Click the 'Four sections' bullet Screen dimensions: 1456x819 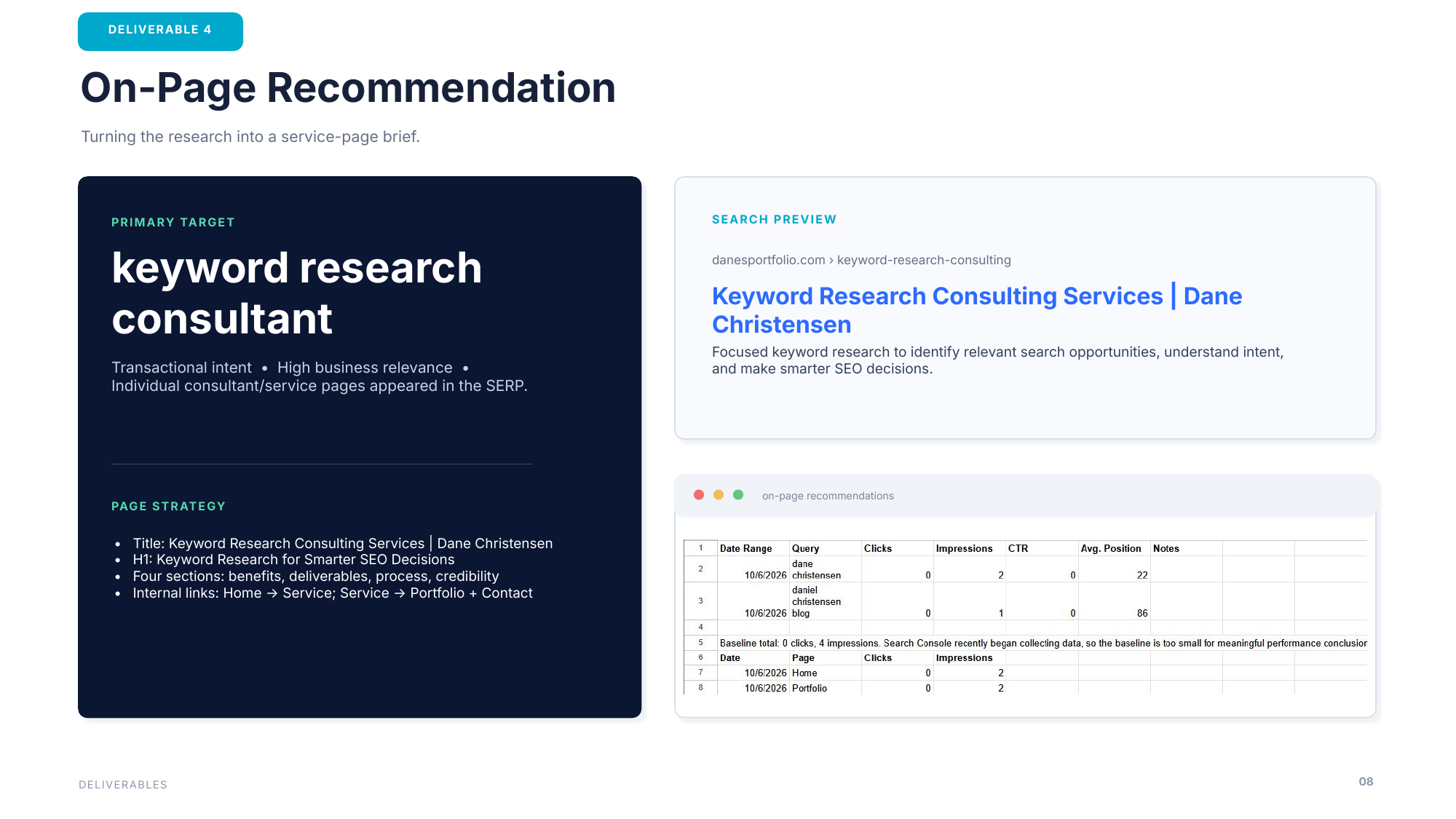pos(316,576)
